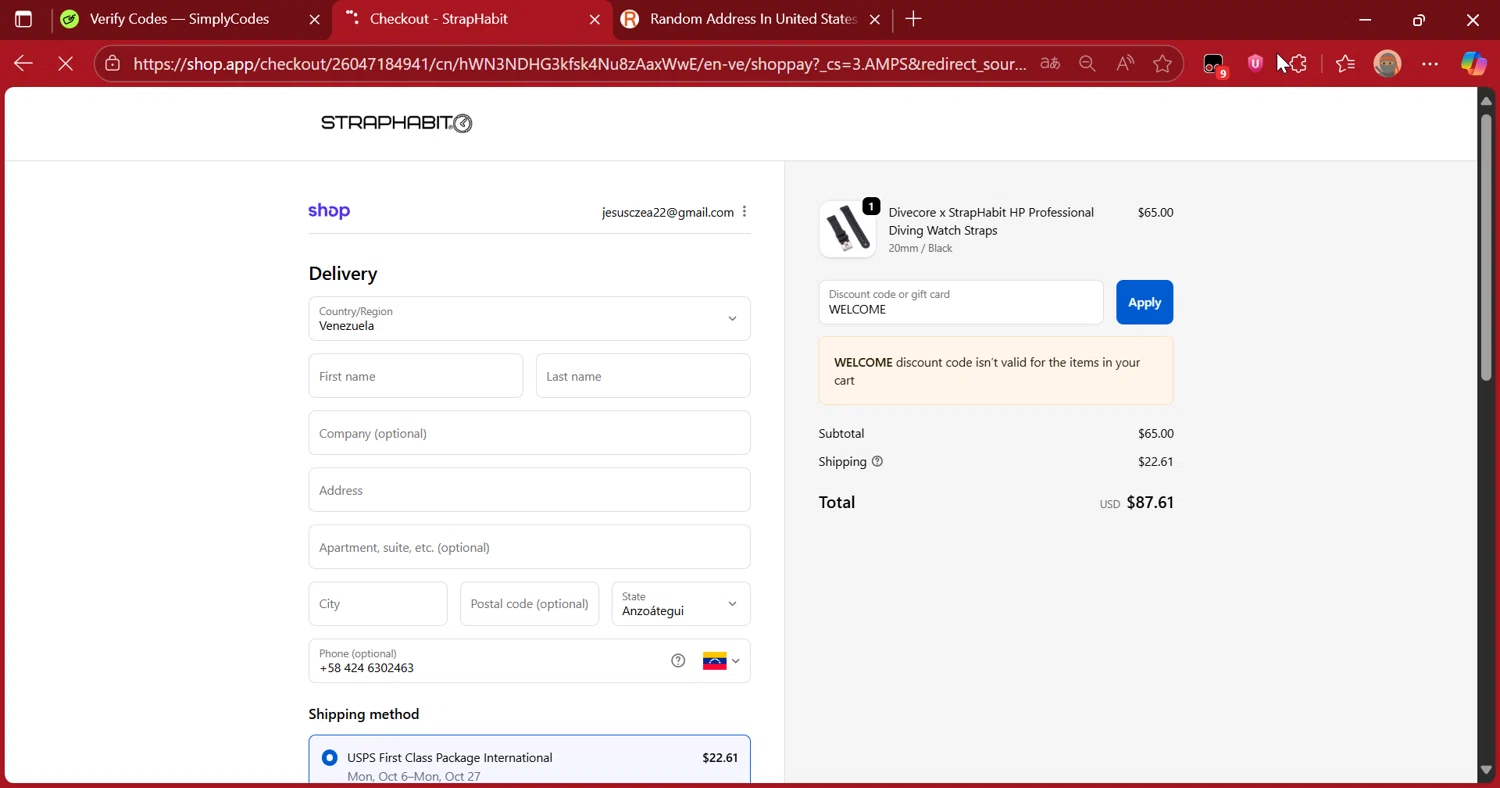Click the zoom out magnifier icon

1087,64
